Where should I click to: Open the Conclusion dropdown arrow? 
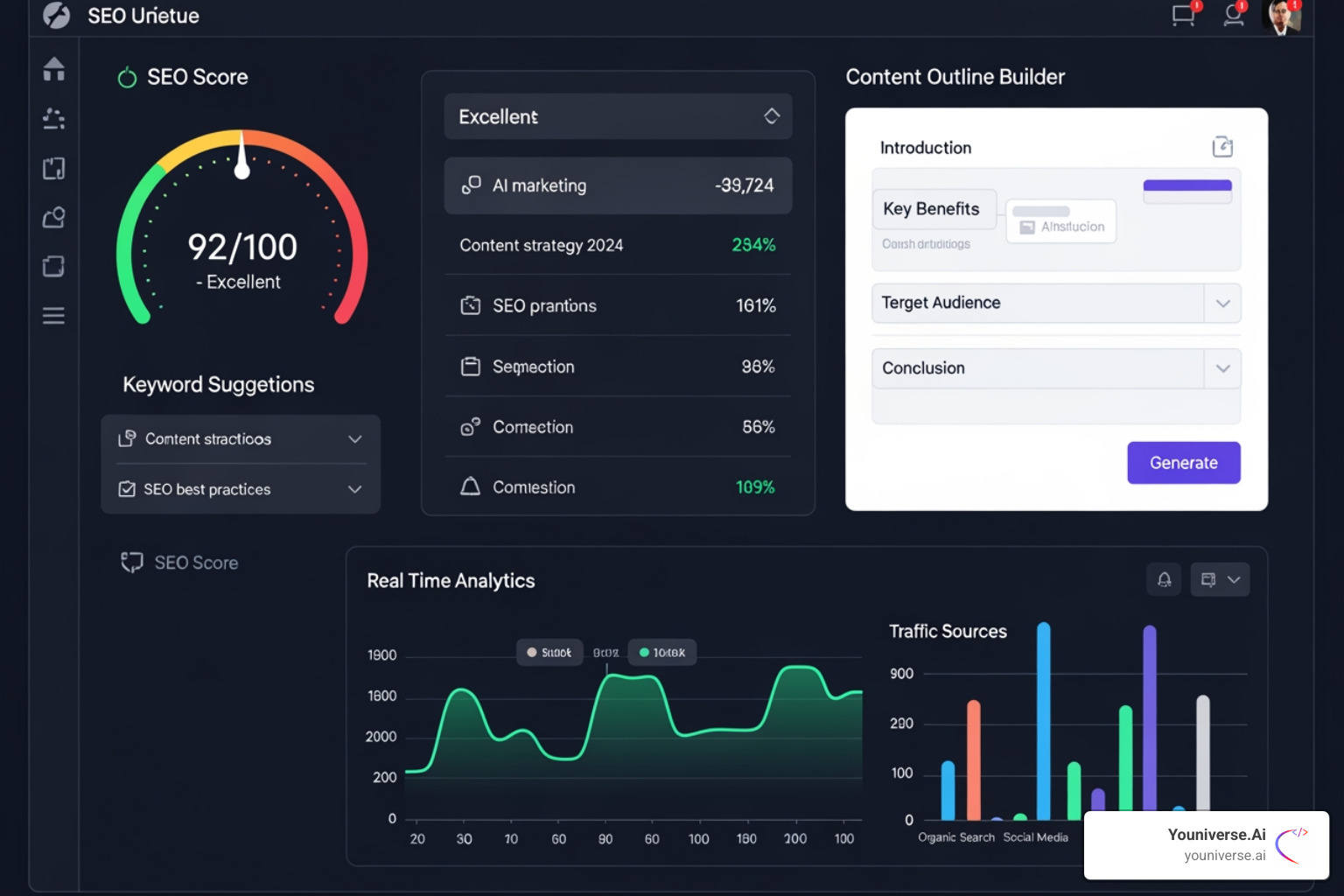coord(1223,368)
